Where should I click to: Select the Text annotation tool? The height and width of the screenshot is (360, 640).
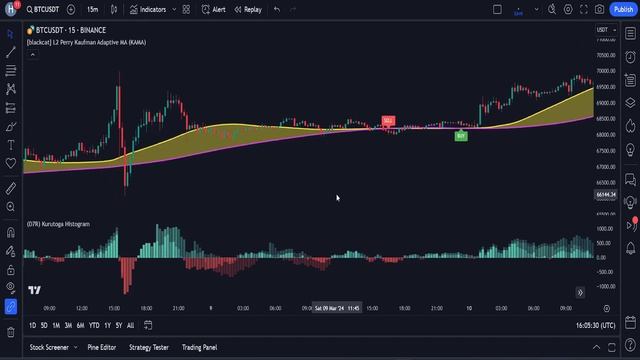(x=11, y=145)
